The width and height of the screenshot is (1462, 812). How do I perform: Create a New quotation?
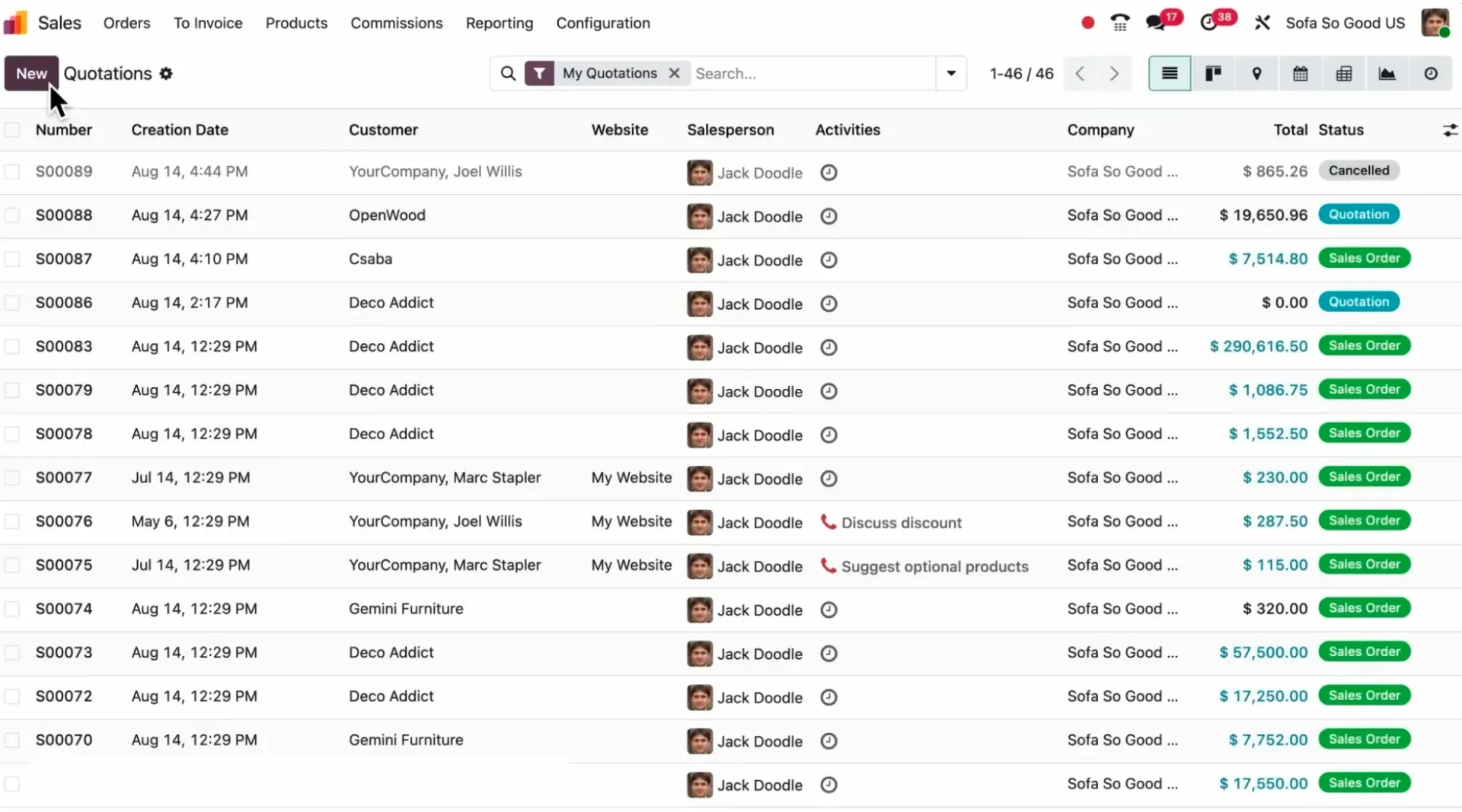31,74
